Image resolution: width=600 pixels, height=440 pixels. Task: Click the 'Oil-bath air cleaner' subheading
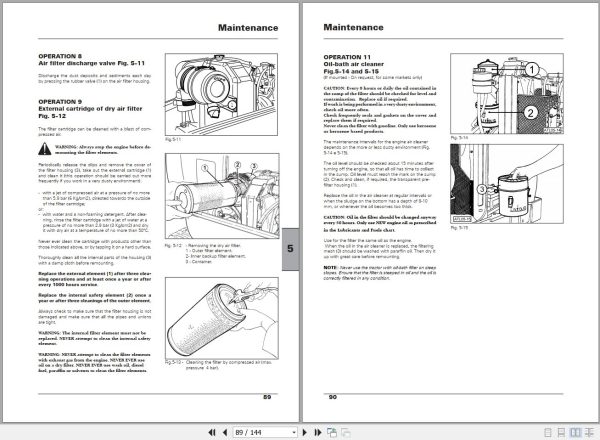coord(354,64)
